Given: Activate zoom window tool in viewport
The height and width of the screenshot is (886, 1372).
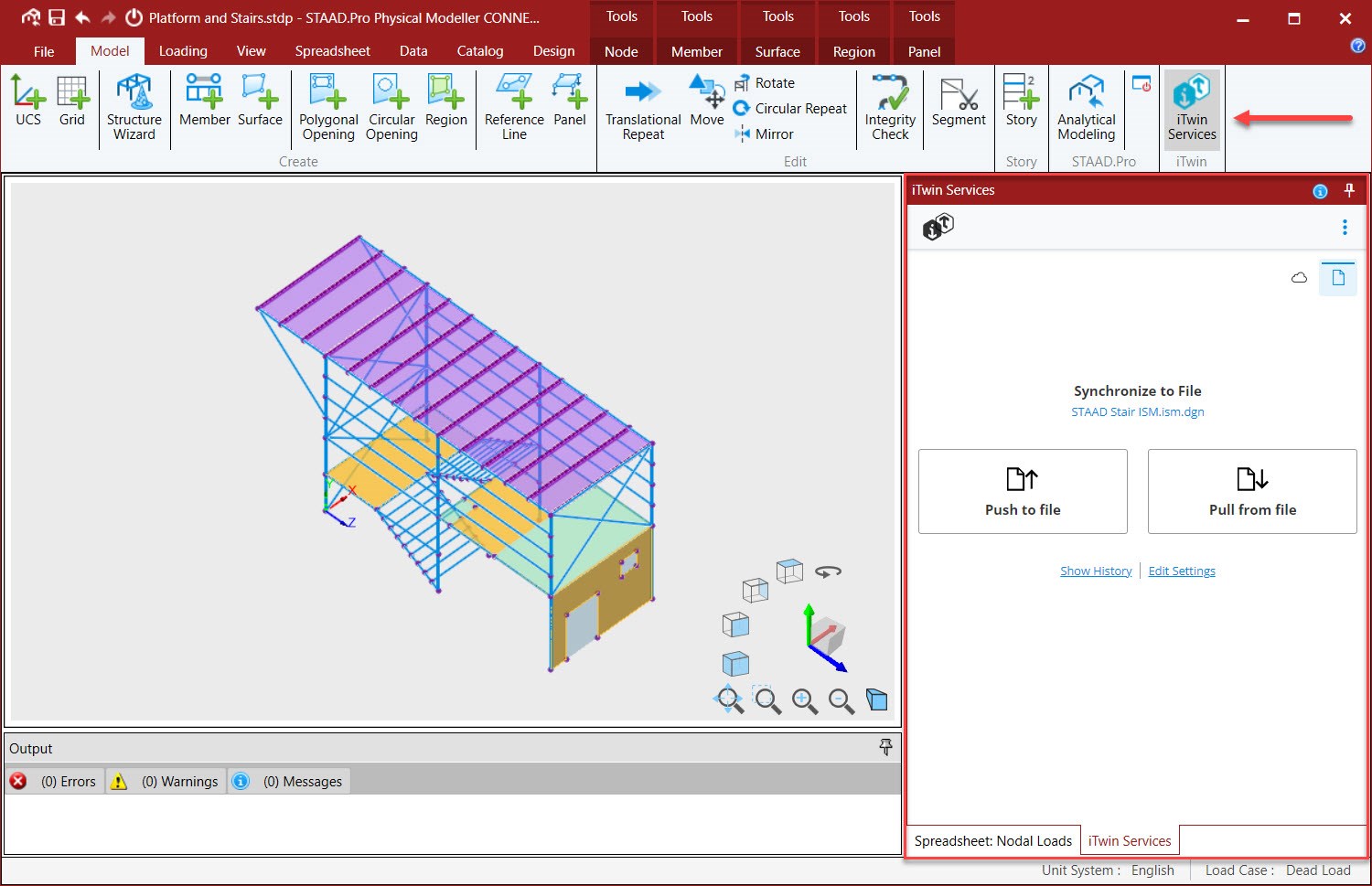Looking at the screenshot, I should (766, 700).
